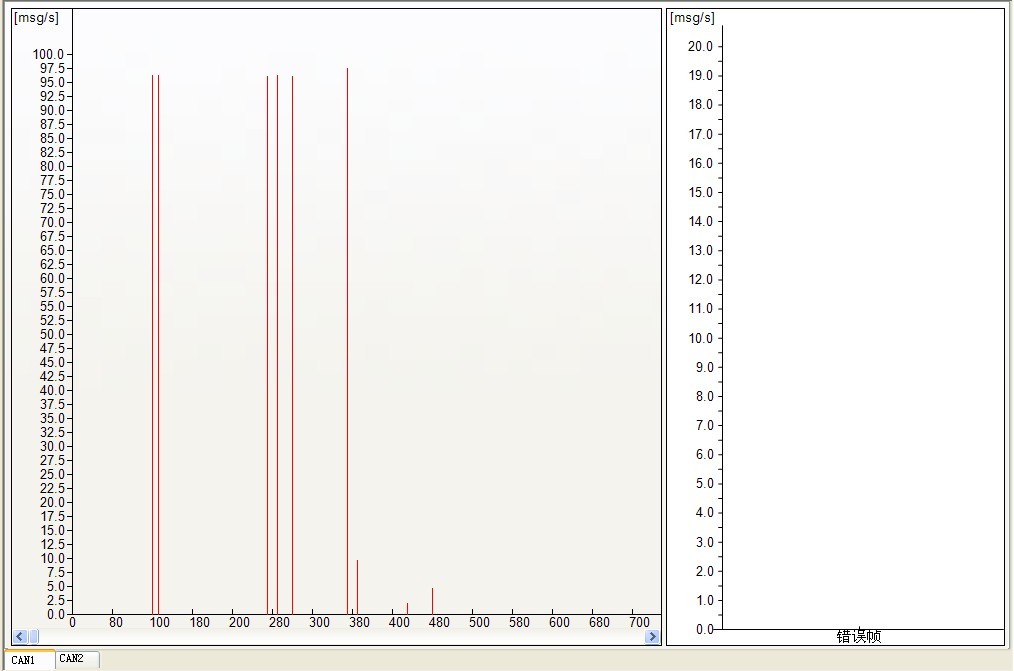The image size is (1014, 671).
Task: Click the 20.0 value on right axis
Action: pyautogui.click(x=700, y=46)
